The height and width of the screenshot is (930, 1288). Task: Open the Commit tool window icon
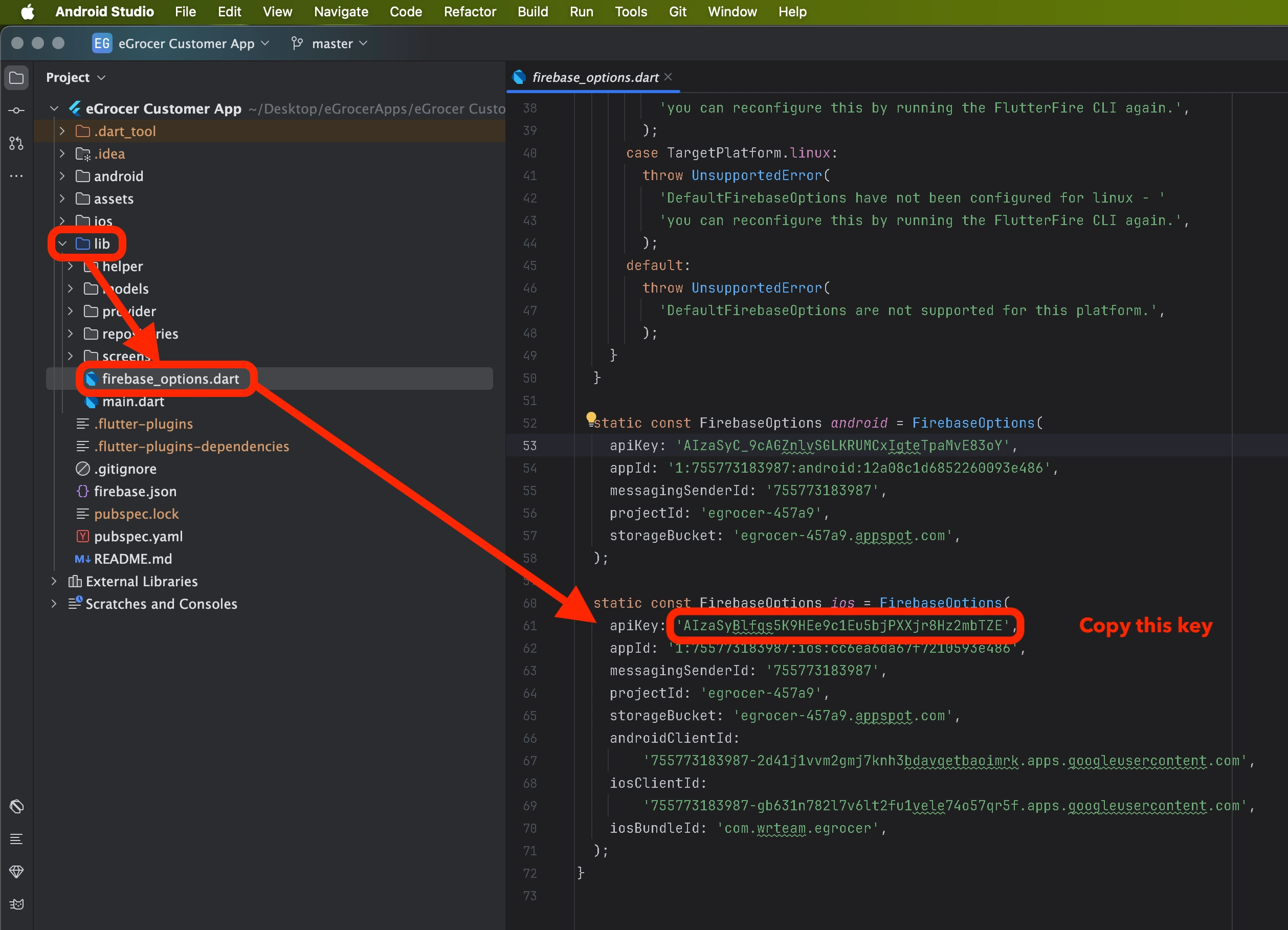16,110
